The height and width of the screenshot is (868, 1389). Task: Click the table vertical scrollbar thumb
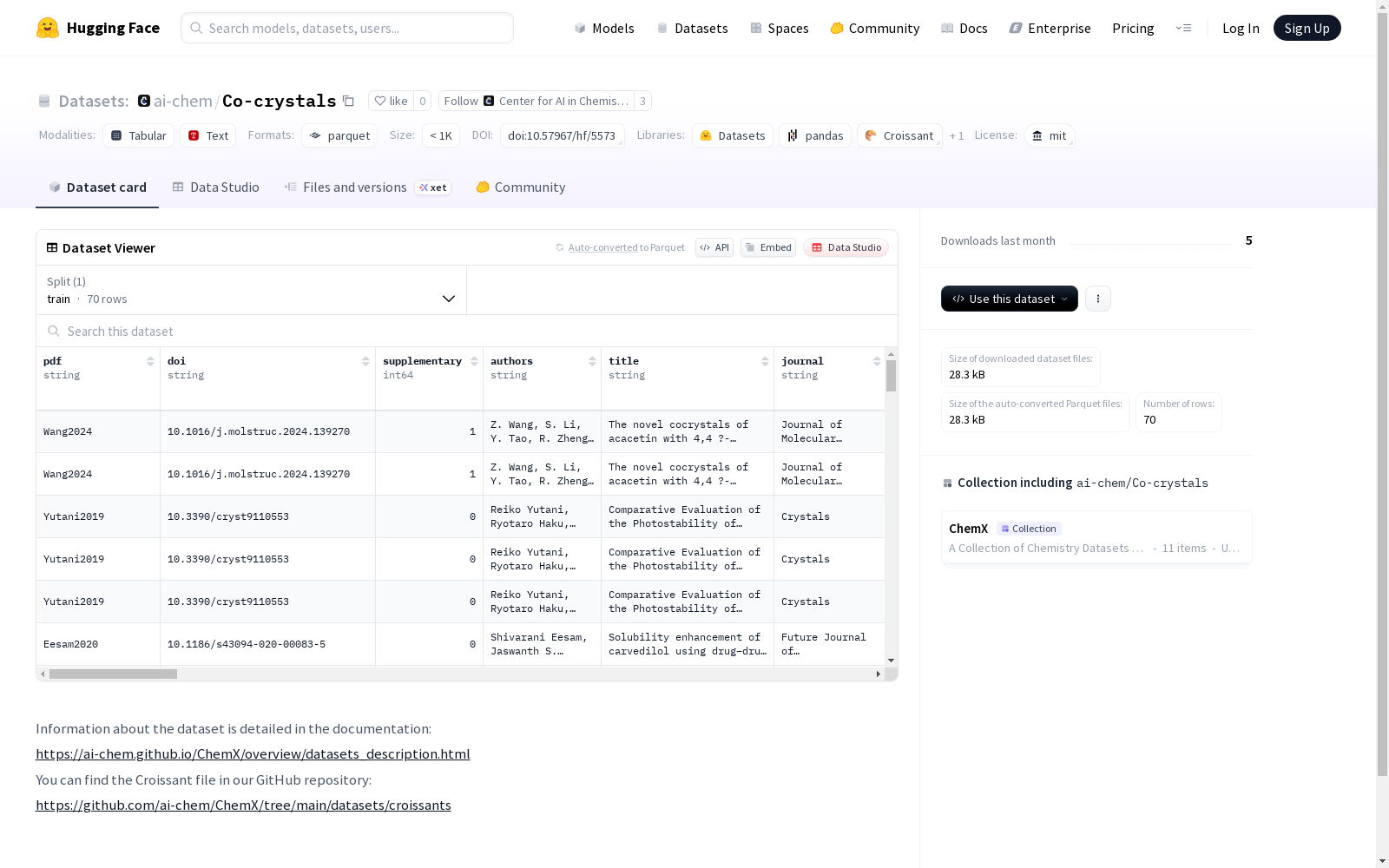click(891, 376)
